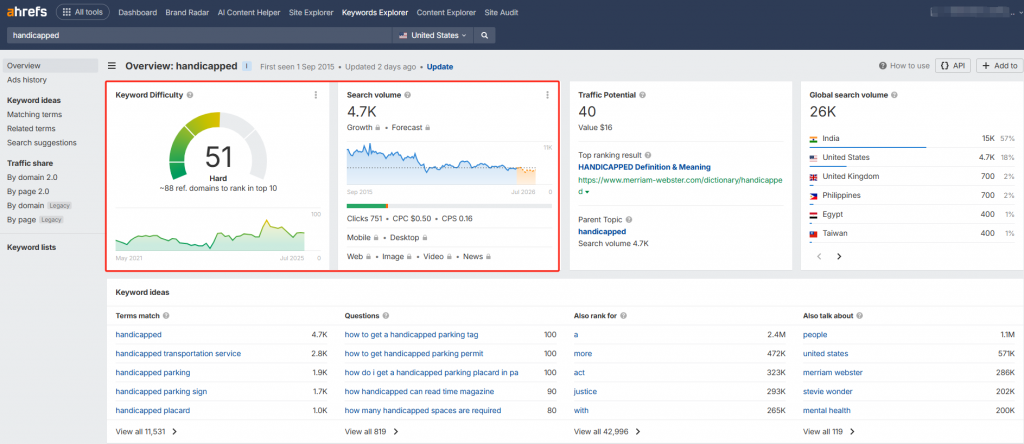Viewport: 1024px width, 444px height.
Task: Click Traffic Potential help icon
Action: click(x=643, y=95)
